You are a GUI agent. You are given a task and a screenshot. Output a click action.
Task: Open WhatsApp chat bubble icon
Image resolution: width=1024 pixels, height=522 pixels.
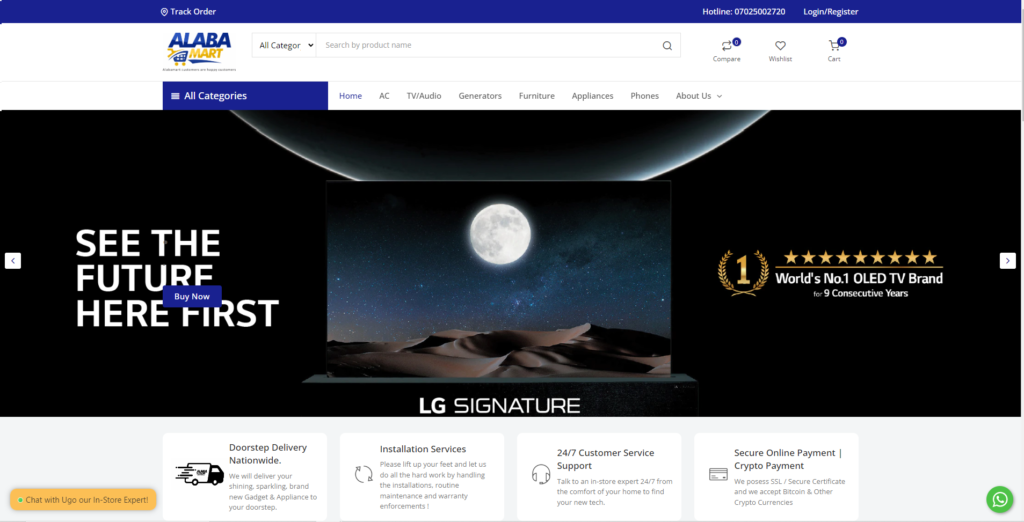(x=999, y=500)
